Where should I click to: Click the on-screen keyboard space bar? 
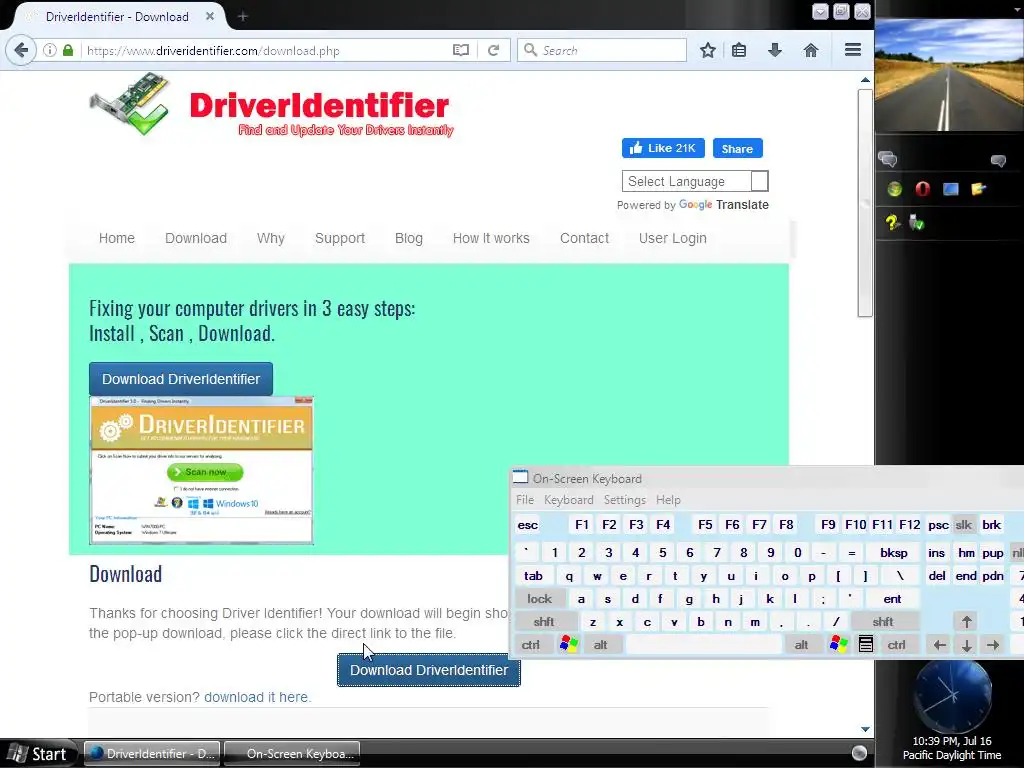point(703,645)
